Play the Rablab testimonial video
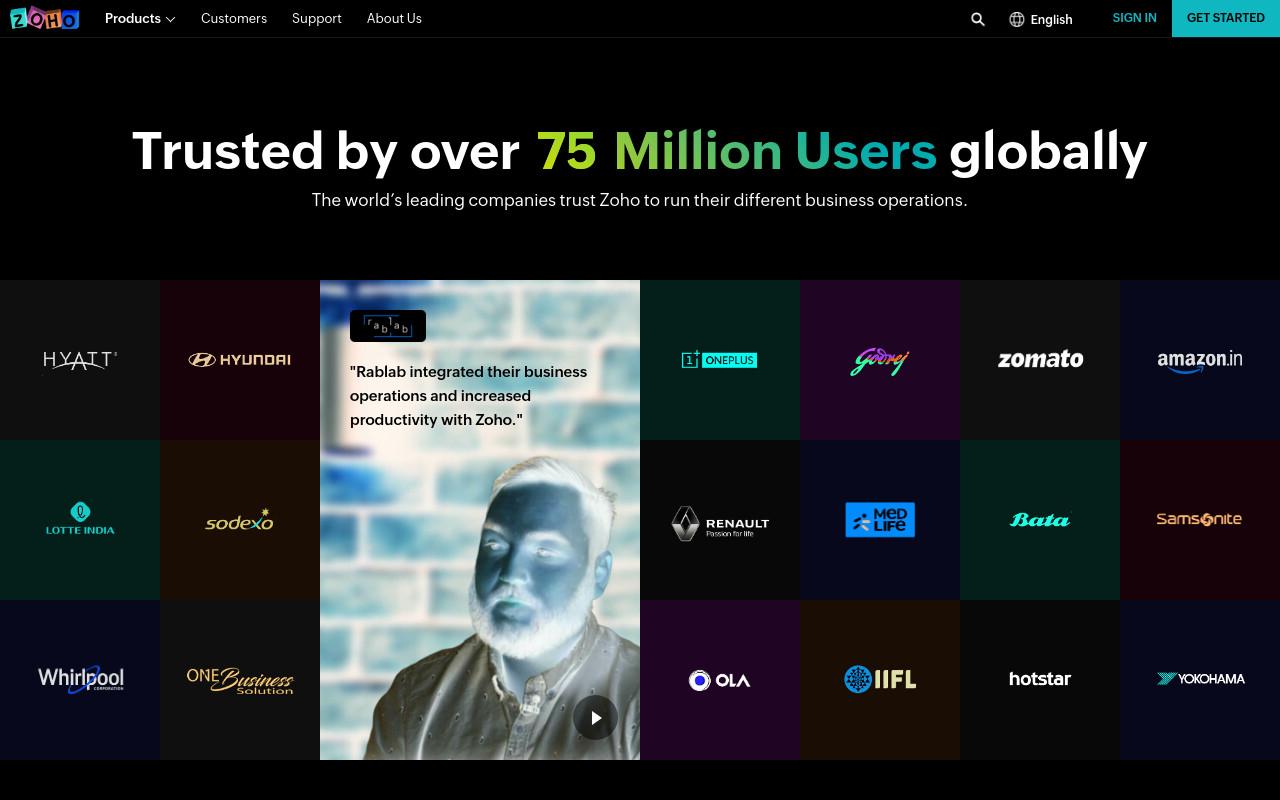The height and width of the screenshot is (800, 1280). (595, 718)
